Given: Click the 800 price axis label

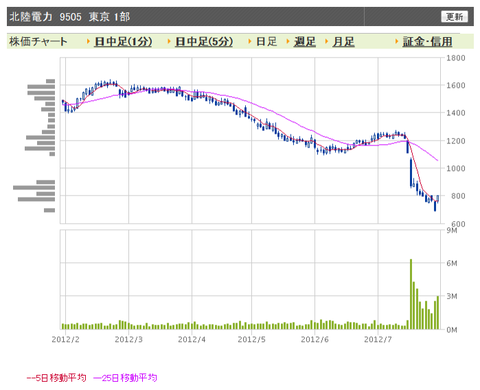Looking at the screenshot, I should pyautogui.click(x=458, y=196).
